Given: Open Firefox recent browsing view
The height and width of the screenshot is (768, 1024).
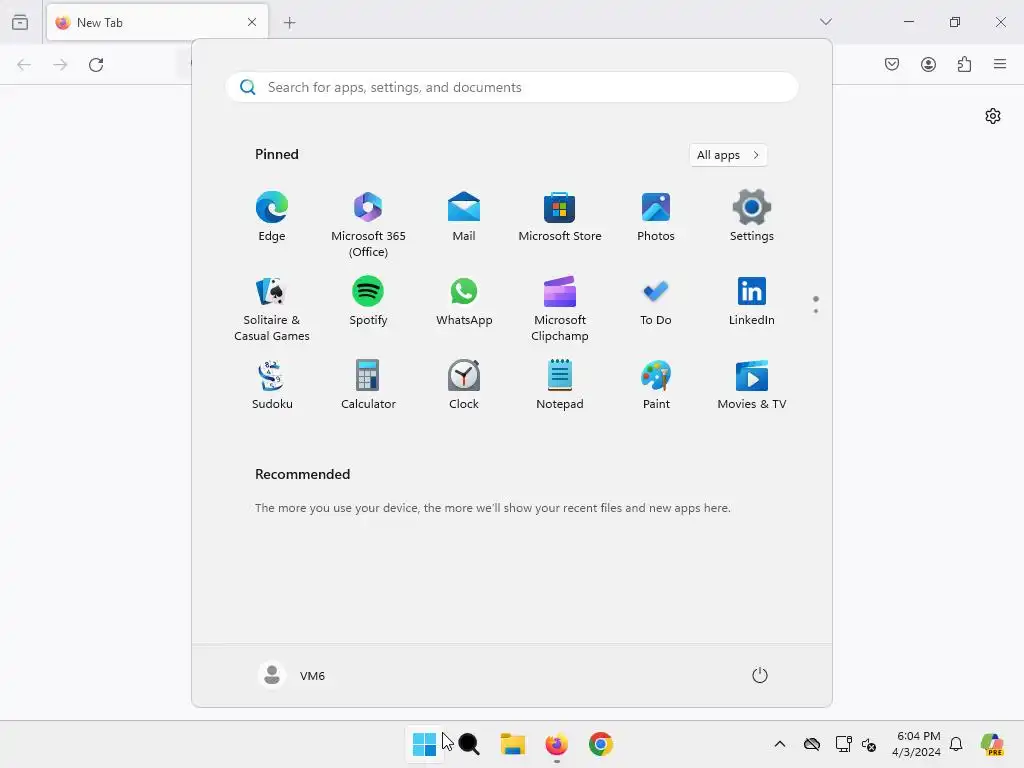Looking at the screenshot, I should (x=20, y=22).
